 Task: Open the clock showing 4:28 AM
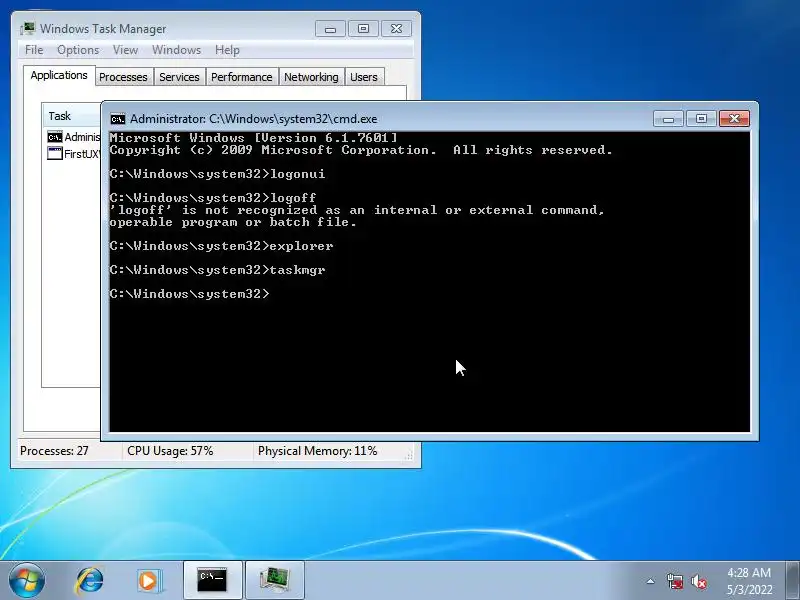pos(749,581)
